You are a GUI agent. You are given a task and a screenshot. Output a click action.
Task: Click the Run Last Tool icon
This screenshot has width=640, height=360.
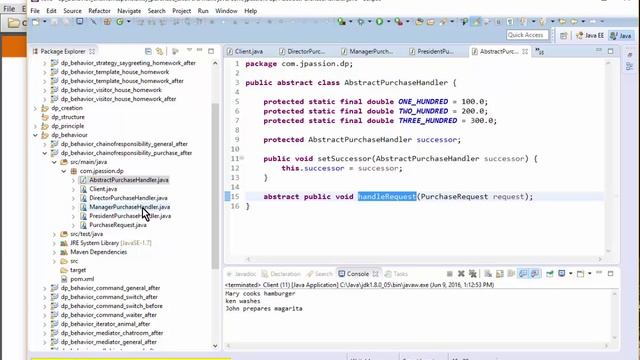398,22
